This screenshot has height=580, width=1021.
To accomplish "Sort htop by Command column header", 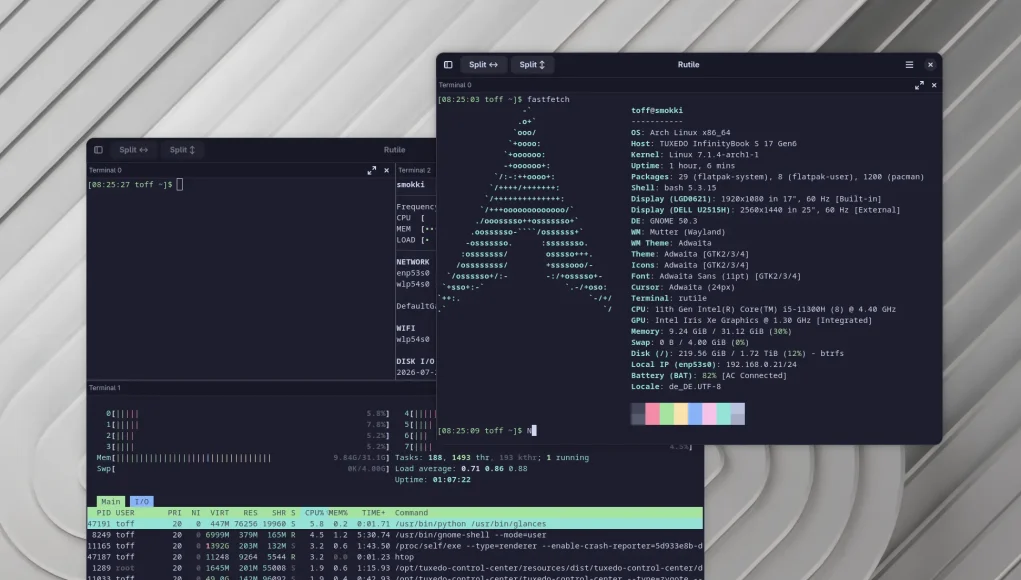I will [x=411, y=513].
